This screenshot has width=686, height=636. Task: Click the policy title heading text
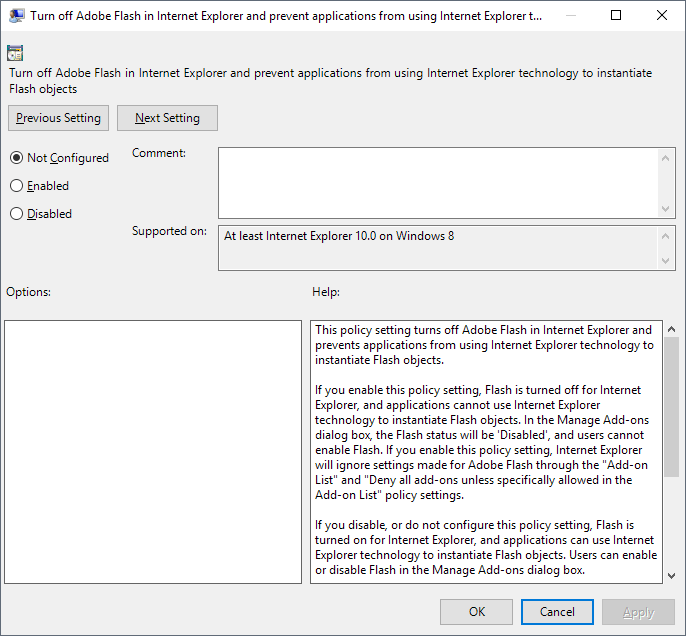pyautogui.click(x=330, y=80)
